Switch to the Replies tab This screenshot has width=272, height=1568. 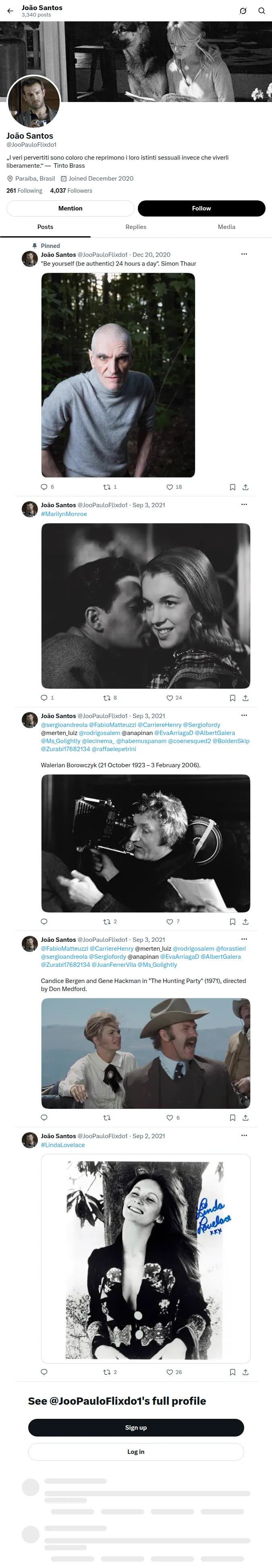pos(136,227)
